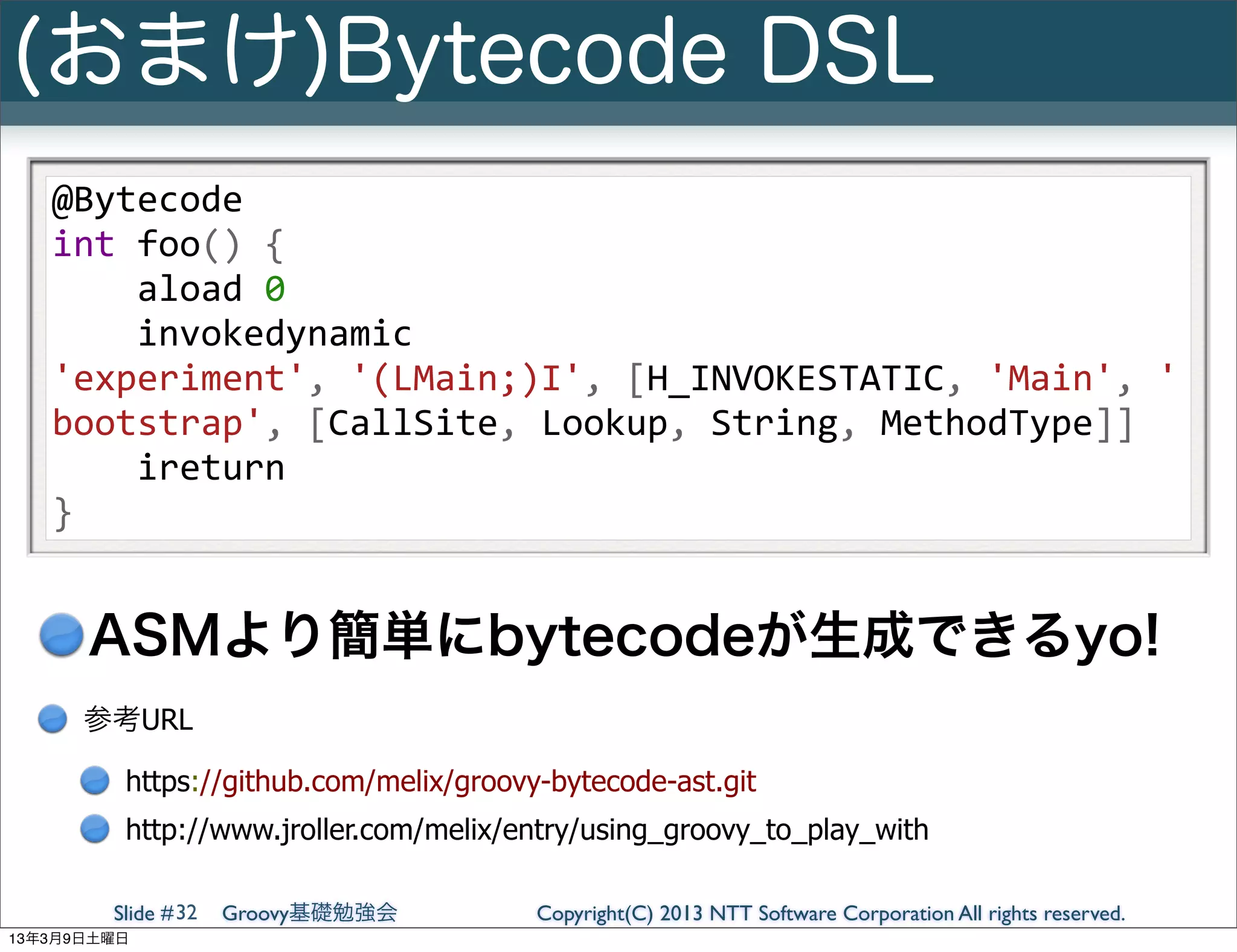Screen dimensions: 1237x952
Task: Select the 'aload' instruction text
Action: click(x=190, y=289)
